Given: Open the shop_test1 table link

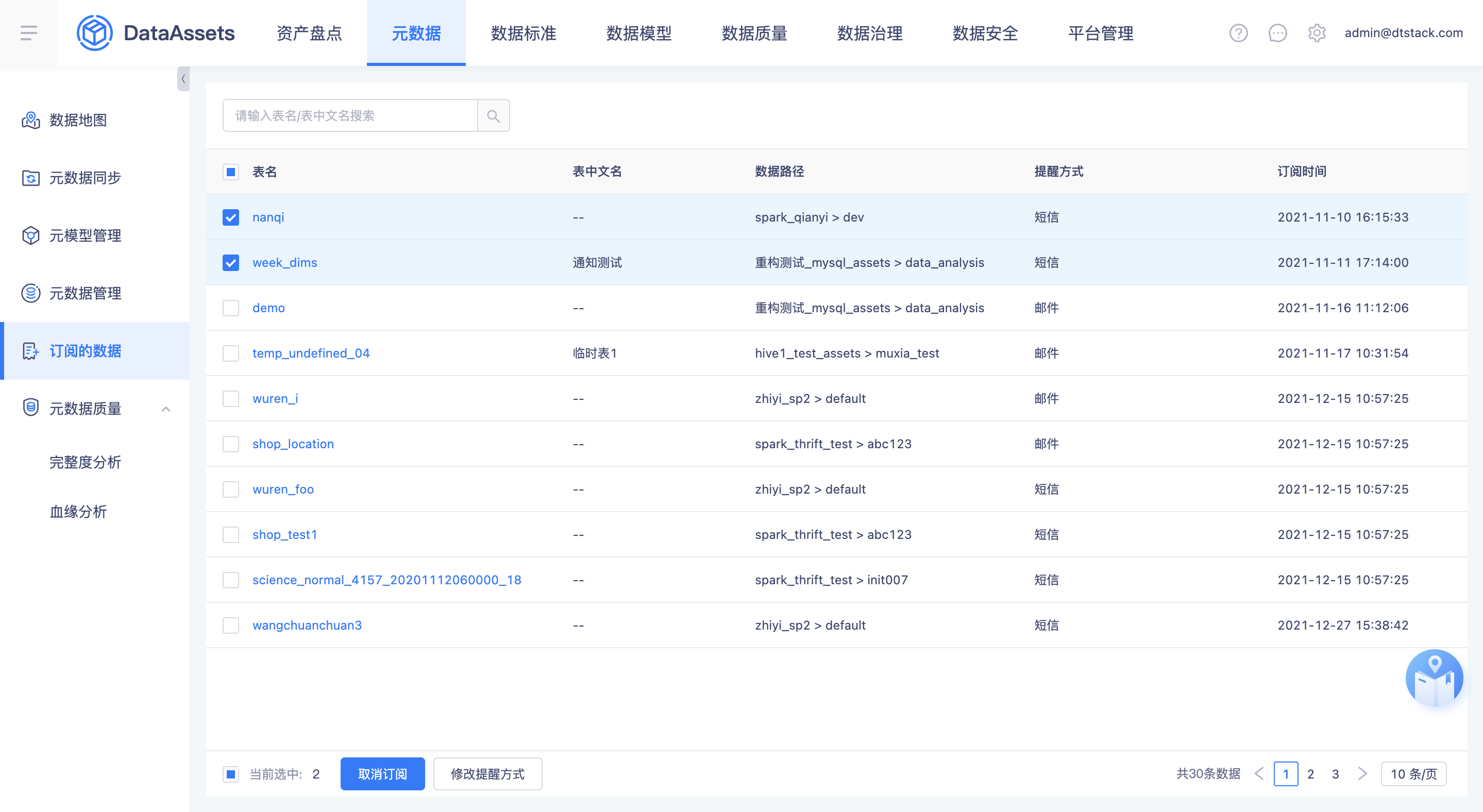Looking at the screenshot, I should (285, 535).
